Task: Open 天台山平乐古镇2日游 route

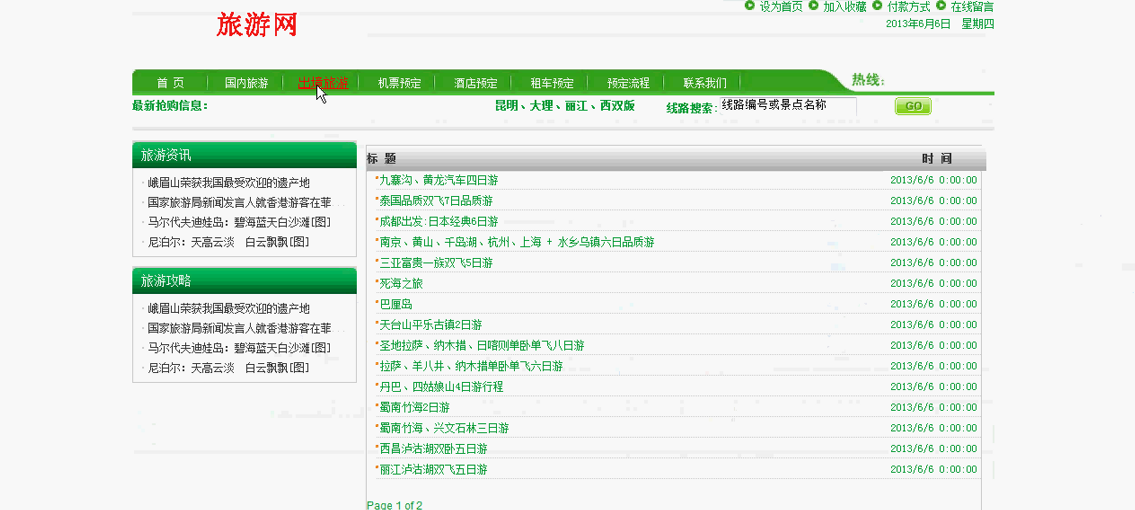Action: point(431,325)
